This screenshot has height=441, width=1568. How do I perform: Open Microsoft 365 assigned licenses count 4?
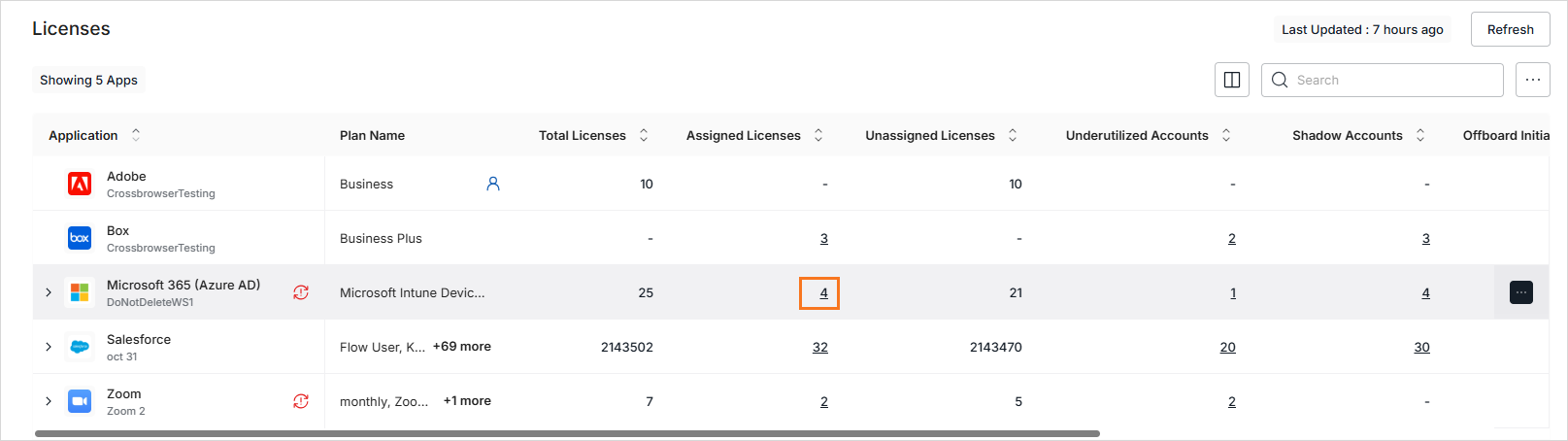[x=824, y=292]
